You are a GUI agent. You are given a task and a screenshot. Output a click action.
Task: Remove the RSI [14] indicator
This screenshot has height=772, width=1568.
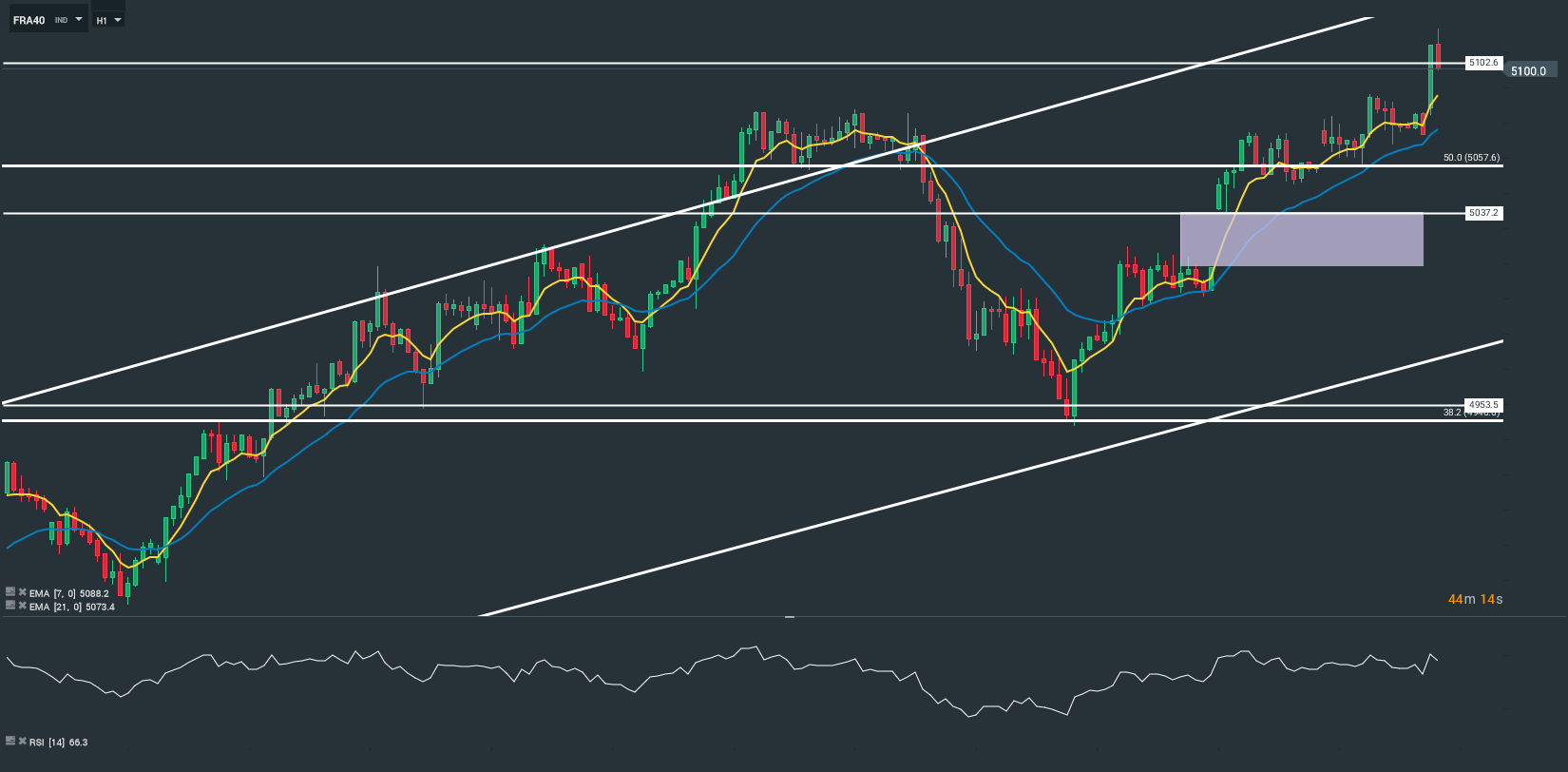click(x=22, y=741)
